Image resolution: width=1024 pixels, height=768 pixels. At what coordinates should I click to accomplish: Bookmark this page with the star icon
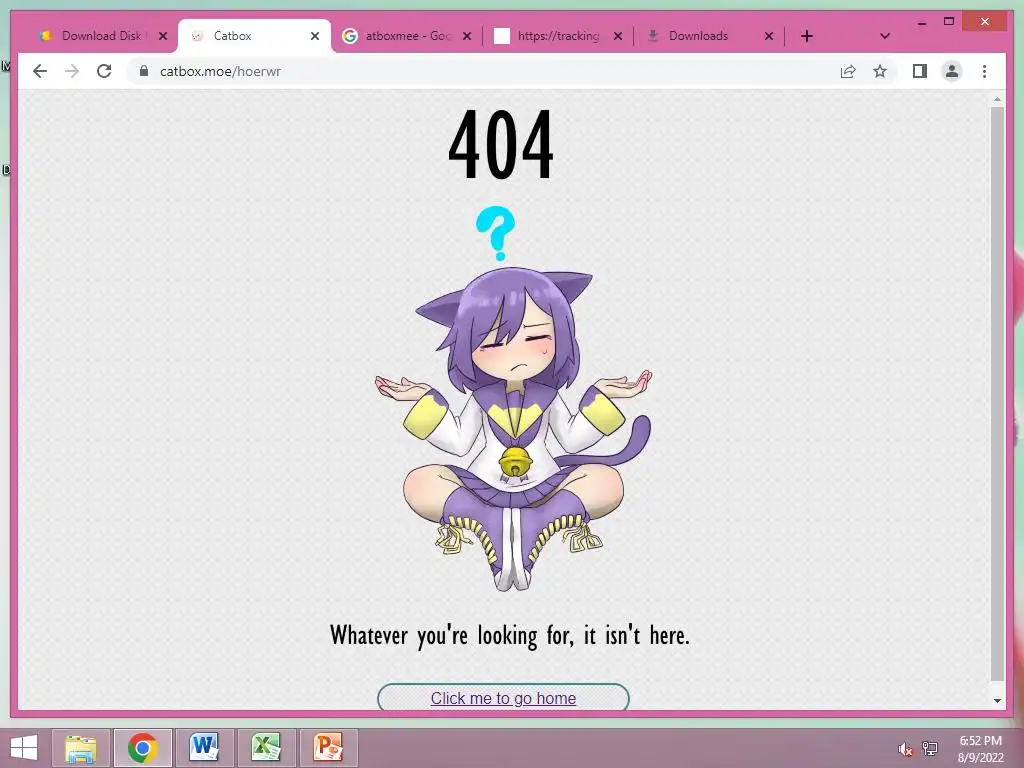click(x=880, y=71)
